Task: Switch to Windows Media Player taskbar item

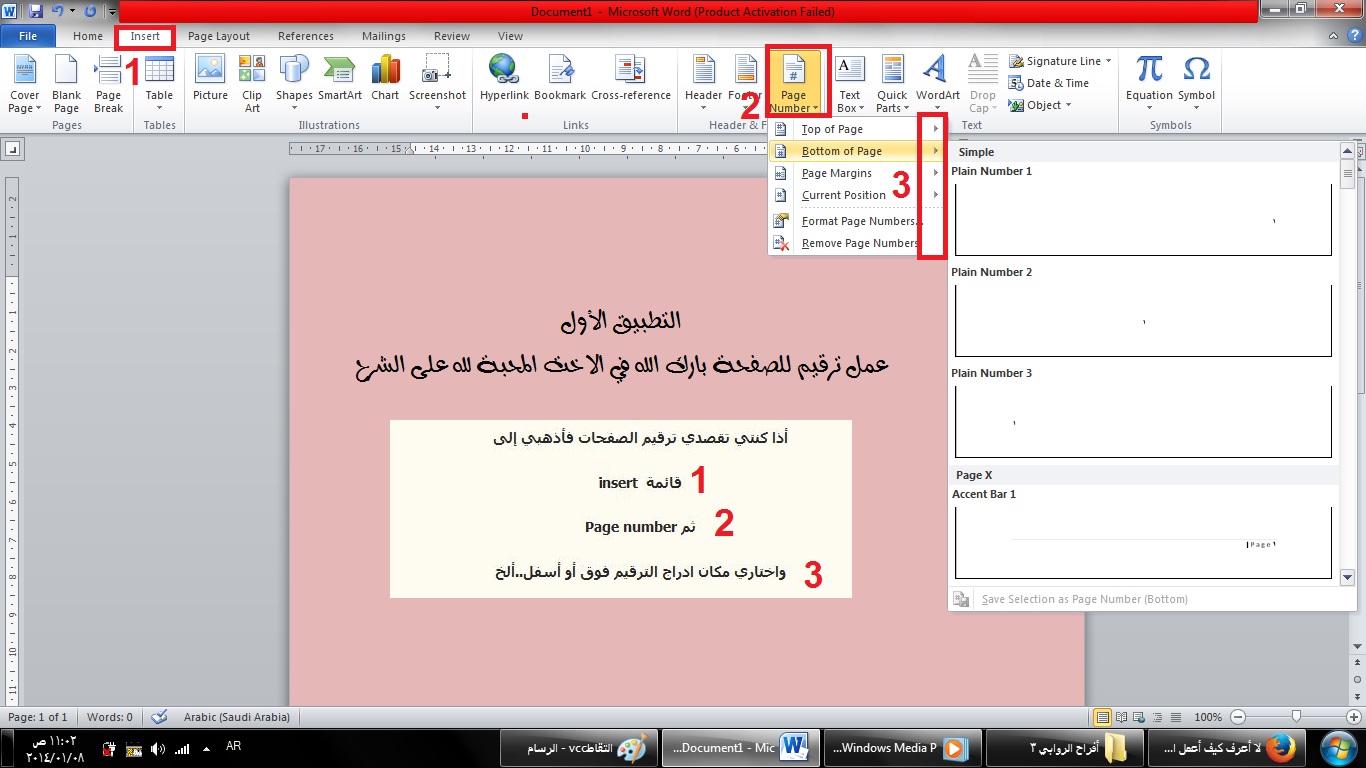Action: [x=901, y=747]
